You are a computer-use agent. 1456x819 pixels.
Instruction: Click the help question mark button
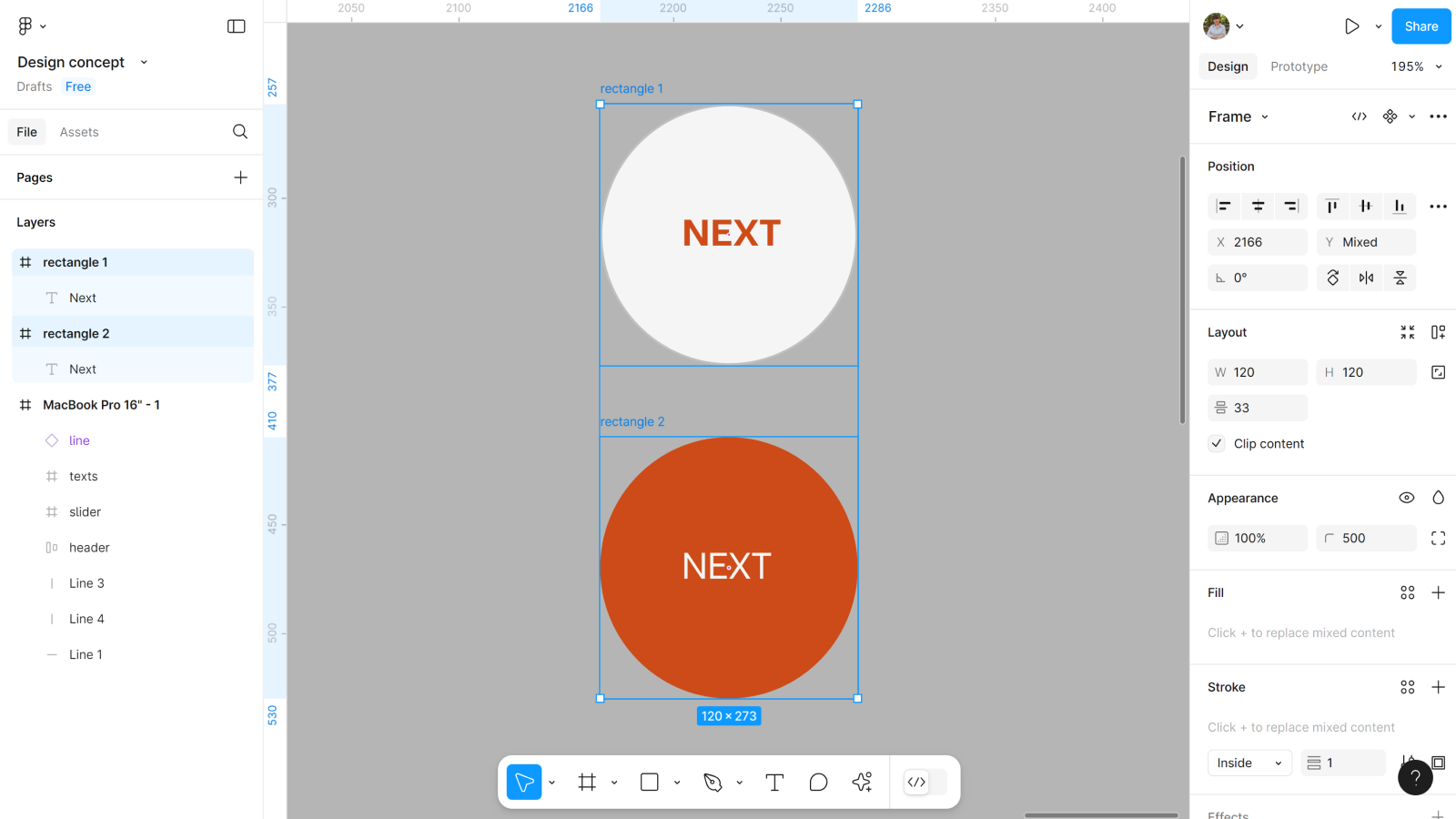(x=1415, y=777)
